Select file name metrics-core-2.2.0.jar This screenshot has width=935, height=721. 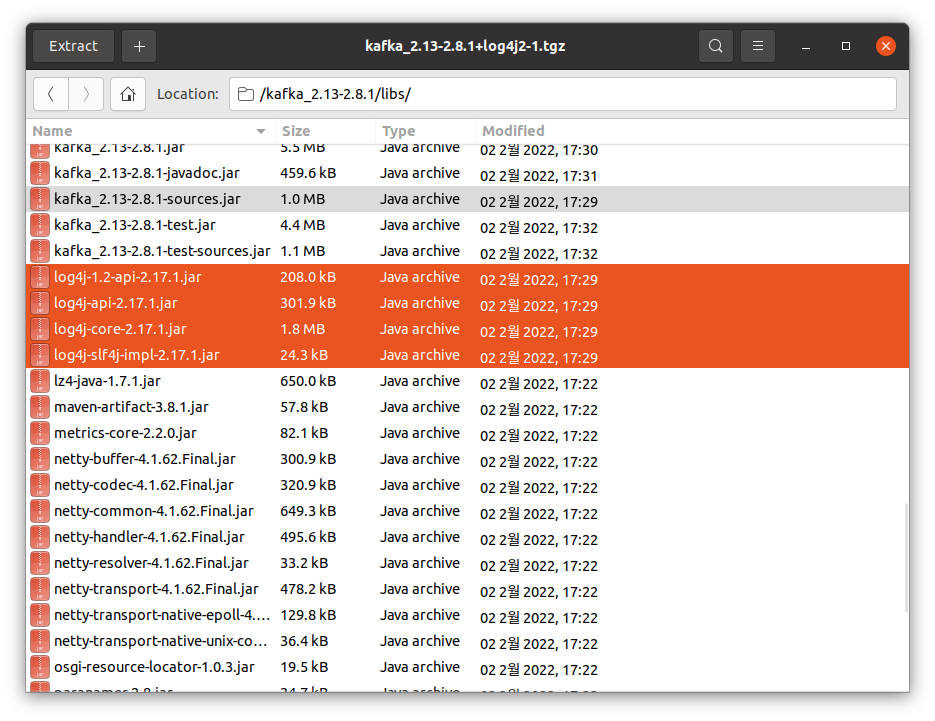125,433
